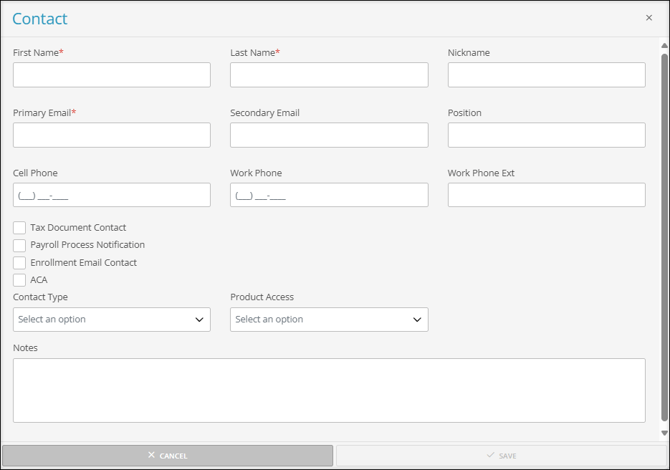Enable the Tax Document Contact checkbox
This screenshot has width=670, height=470.
[20, 228]
